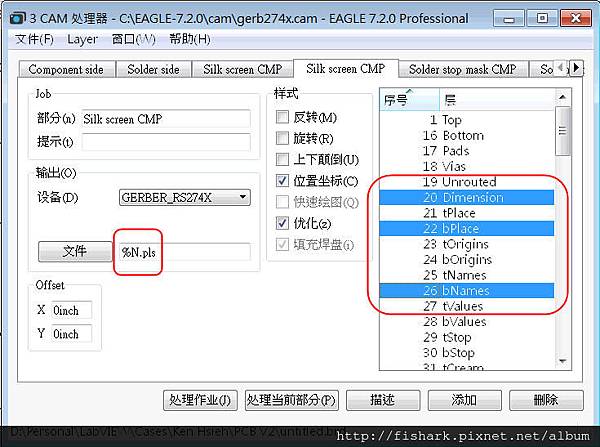Click the 处理当前部分(P) button

pos(291,400)
